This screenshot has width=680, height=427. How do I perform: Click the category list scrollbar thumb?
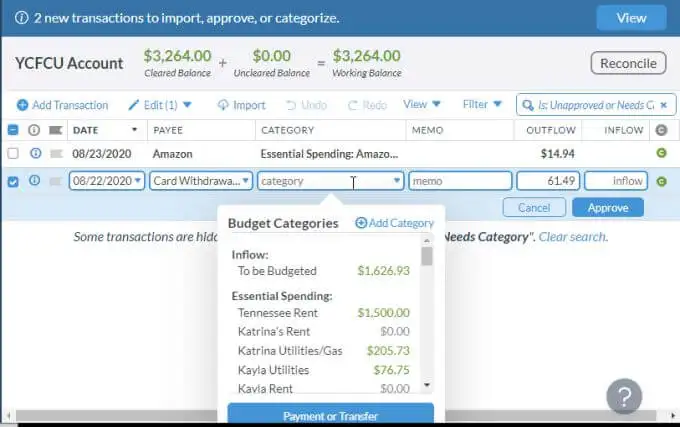tap(427, 256)
